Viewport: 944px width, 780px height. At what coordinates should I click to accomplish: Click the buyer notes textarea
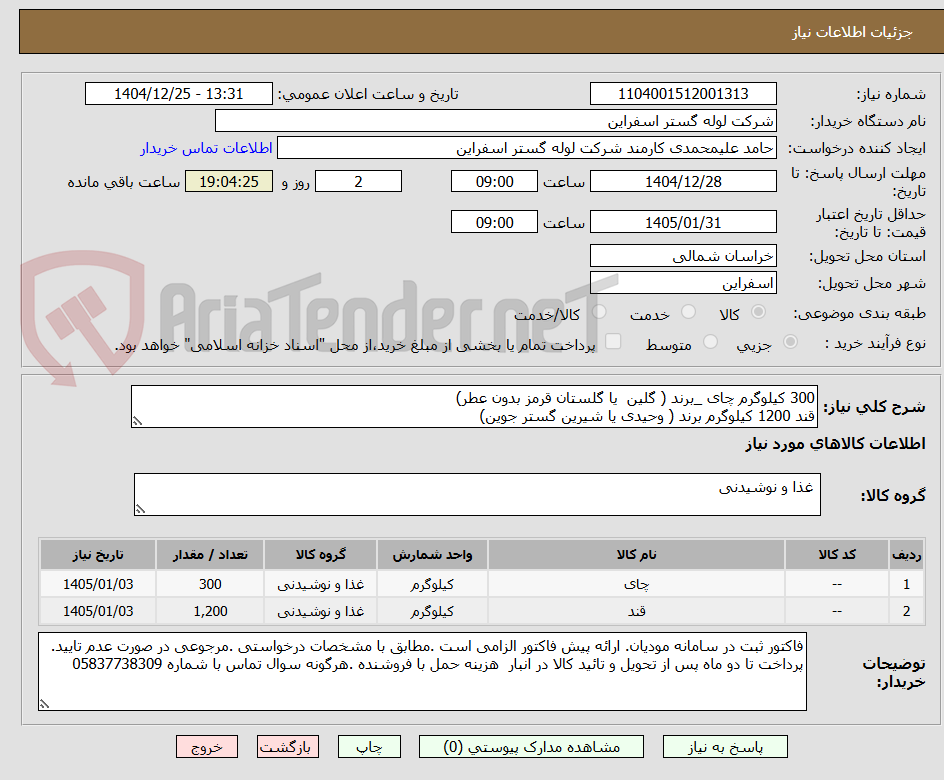point(422,672)
